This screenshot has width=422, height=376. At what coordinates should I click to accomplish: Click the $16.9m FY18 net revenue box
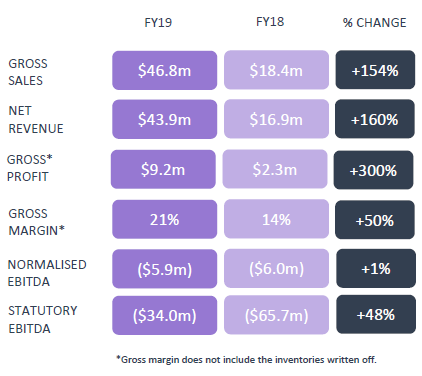point(276,119)
